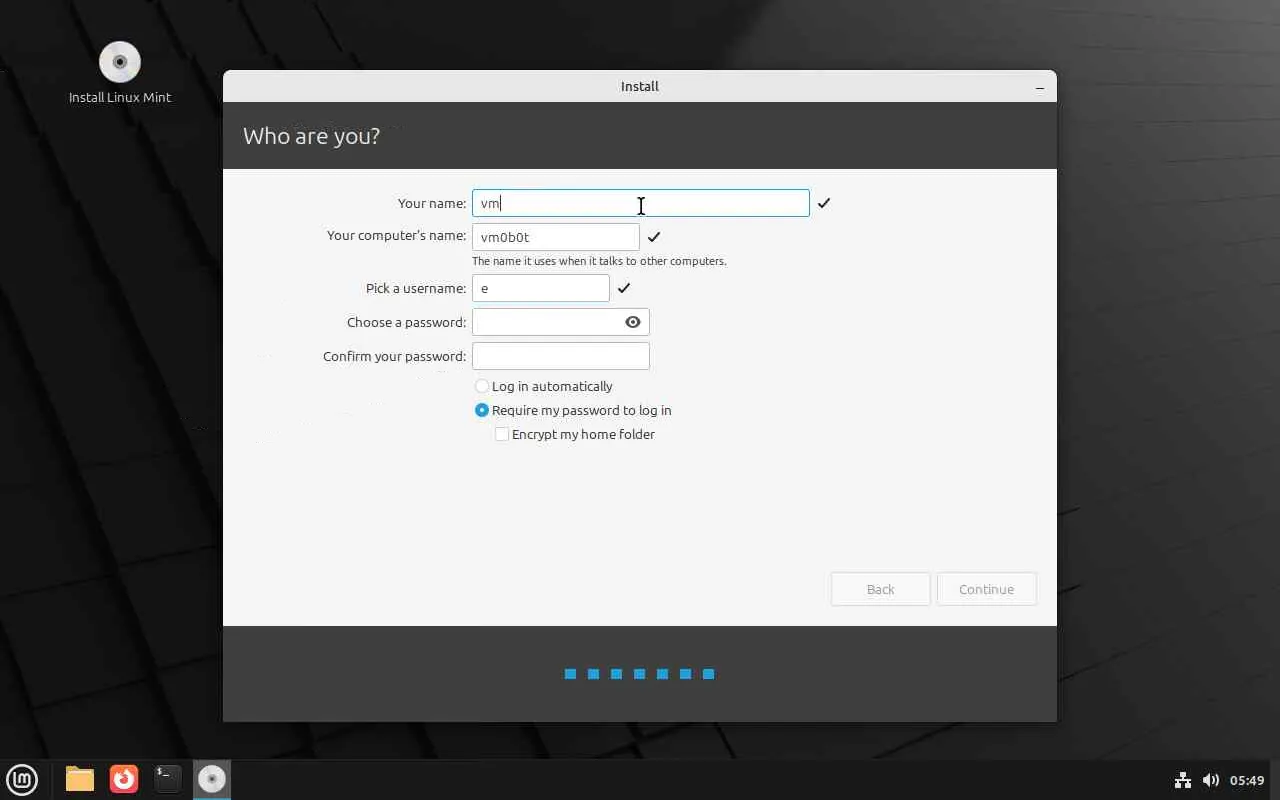Reveal password with the eye icon

point(633,322)
